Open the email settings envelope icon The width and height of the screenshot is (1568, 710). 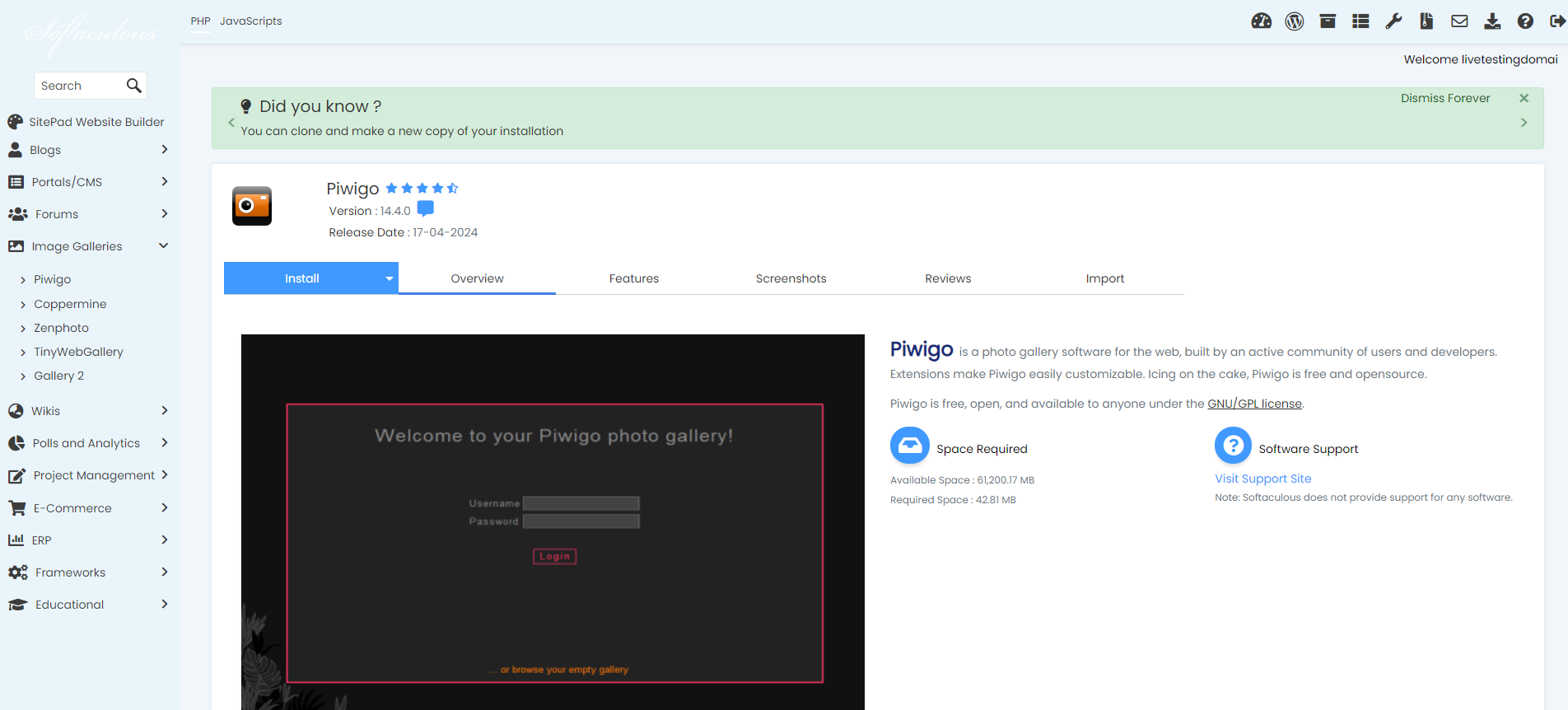pyautogui.click(x=1459, y=21)
